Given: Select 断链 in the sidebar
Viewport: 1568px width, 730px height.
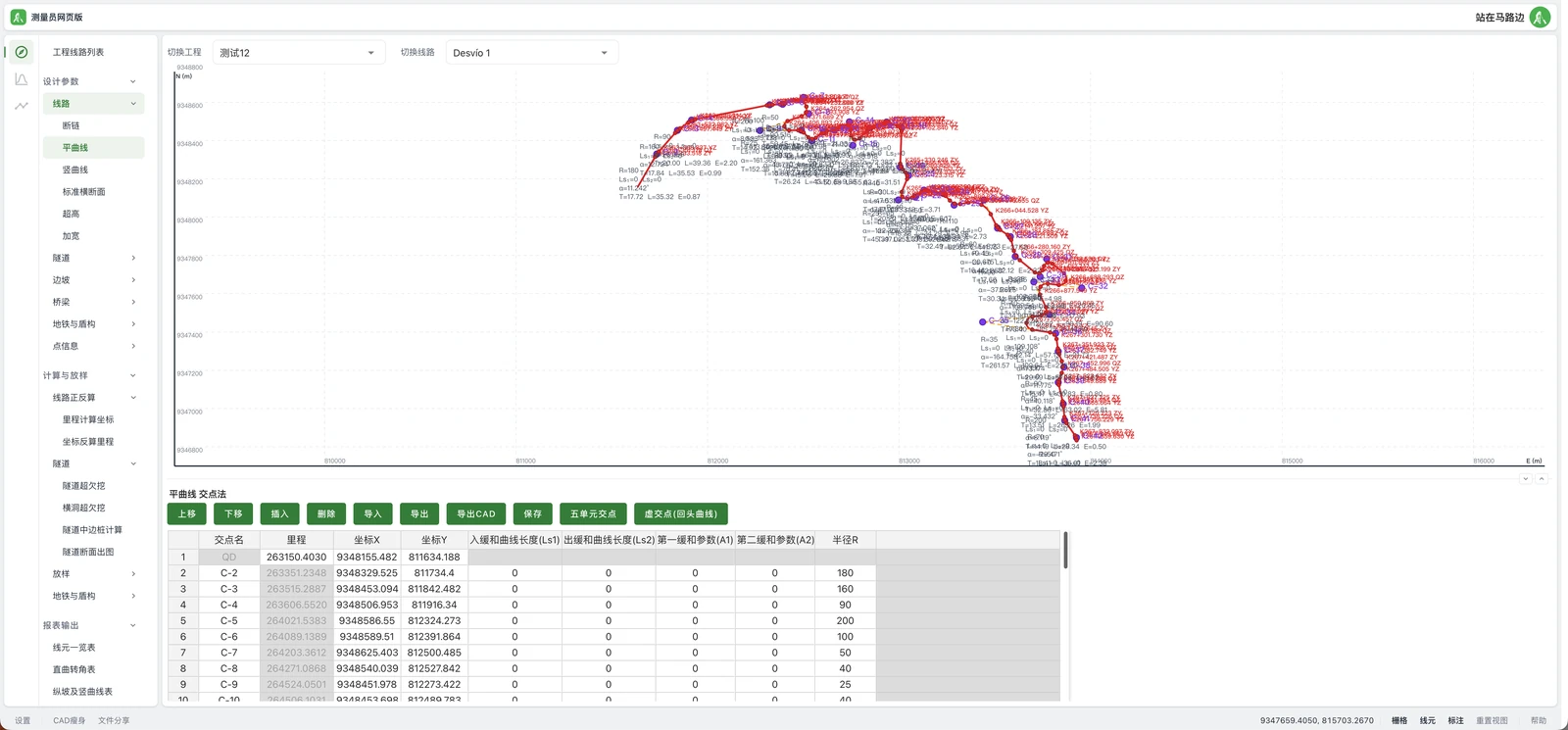Looking at the screenshot, I should 72,125.
